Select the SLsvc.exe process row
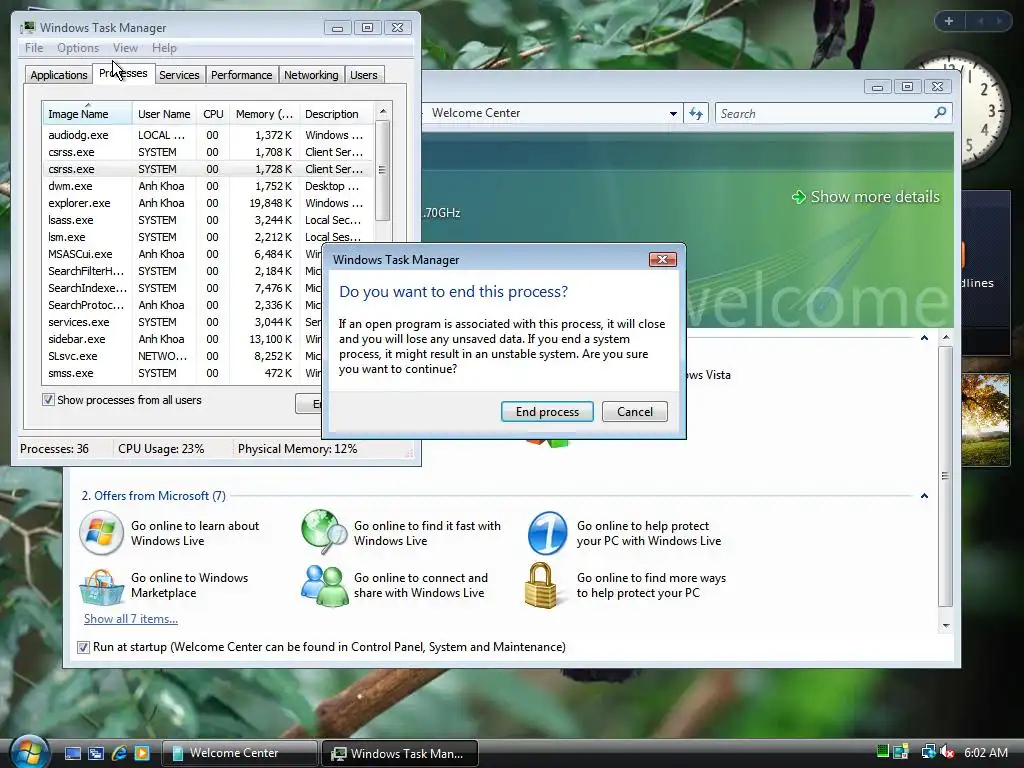This screenshot has height=768, width=1024. pyautogui.click(x=183, y=356)
